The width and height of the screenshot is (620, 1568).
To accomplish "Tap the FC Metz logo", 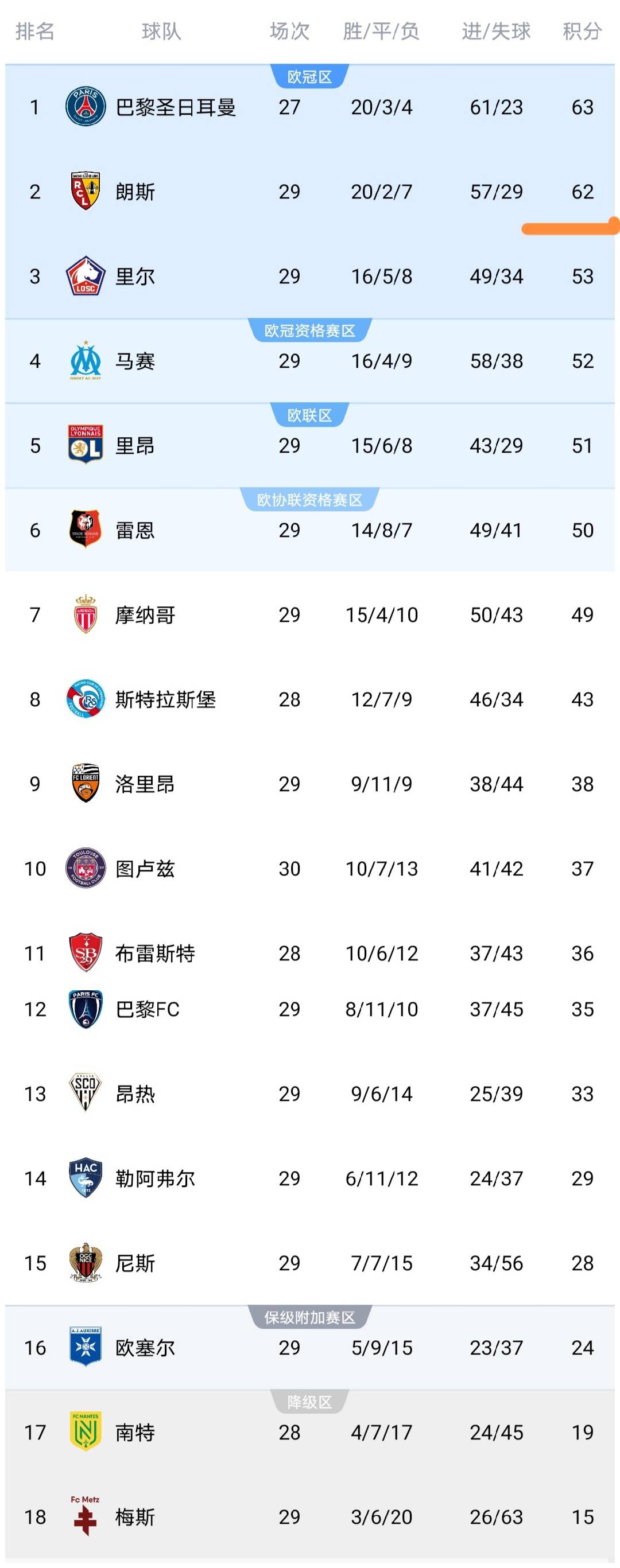I will coord(86,1516).
